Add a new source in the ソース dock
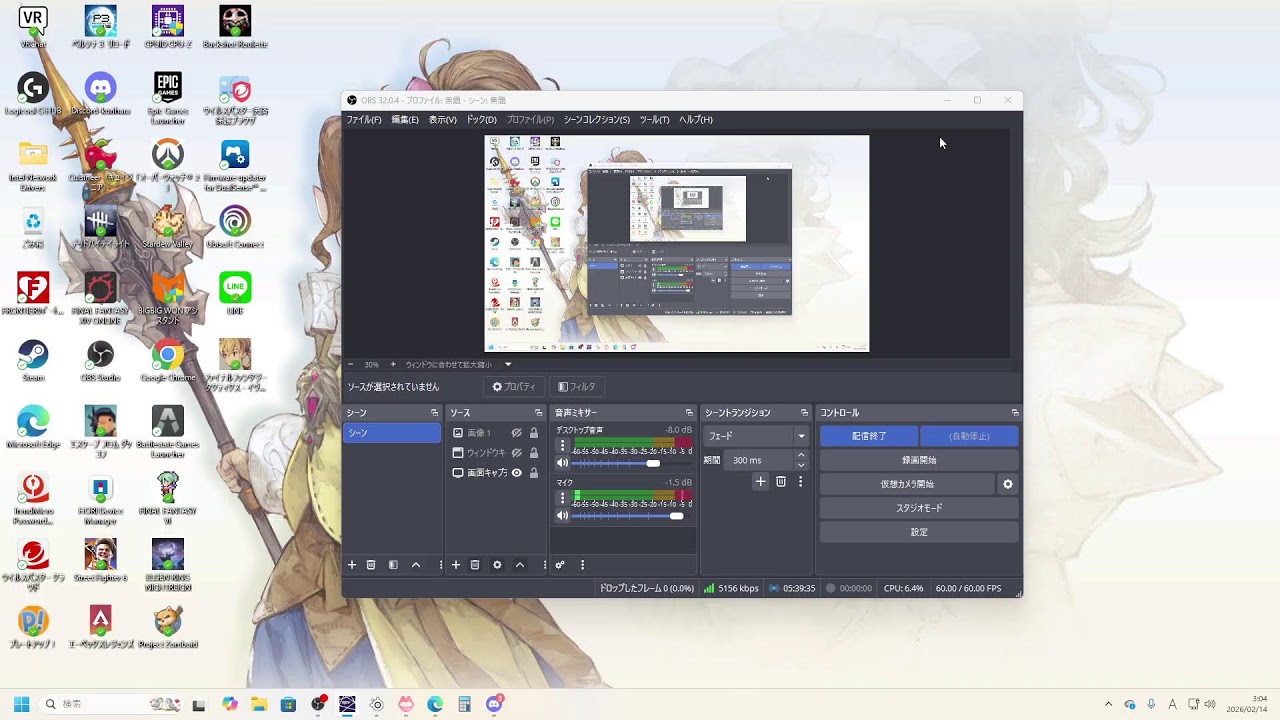Viewport: 1280px width, 720px height. (456, 565)
